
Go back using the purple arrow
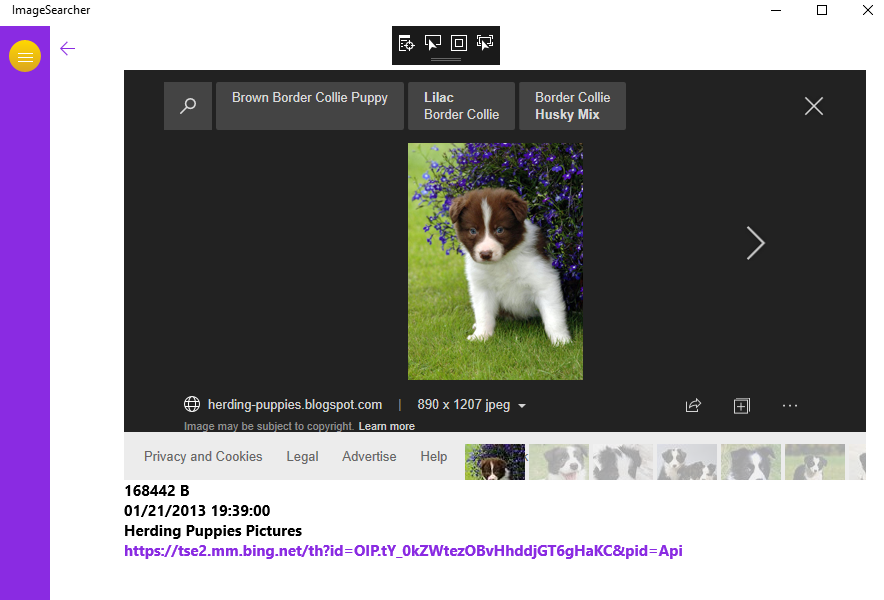67,48
